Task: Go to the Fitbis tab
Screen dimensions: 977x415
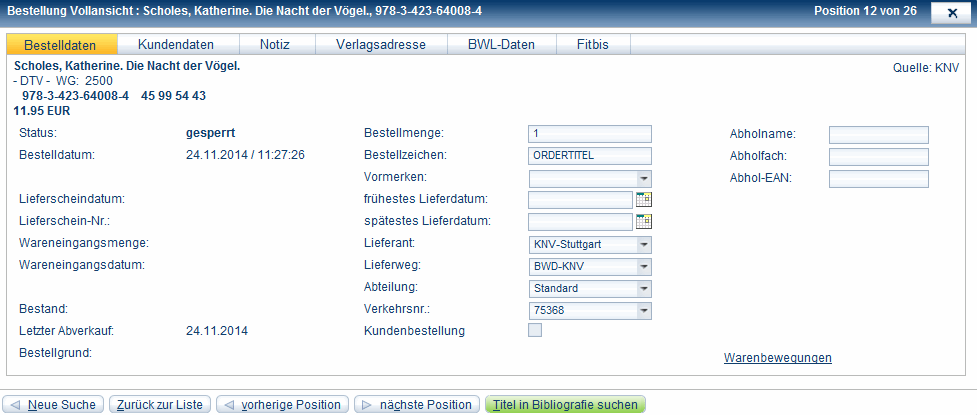Action: (594, 45)
